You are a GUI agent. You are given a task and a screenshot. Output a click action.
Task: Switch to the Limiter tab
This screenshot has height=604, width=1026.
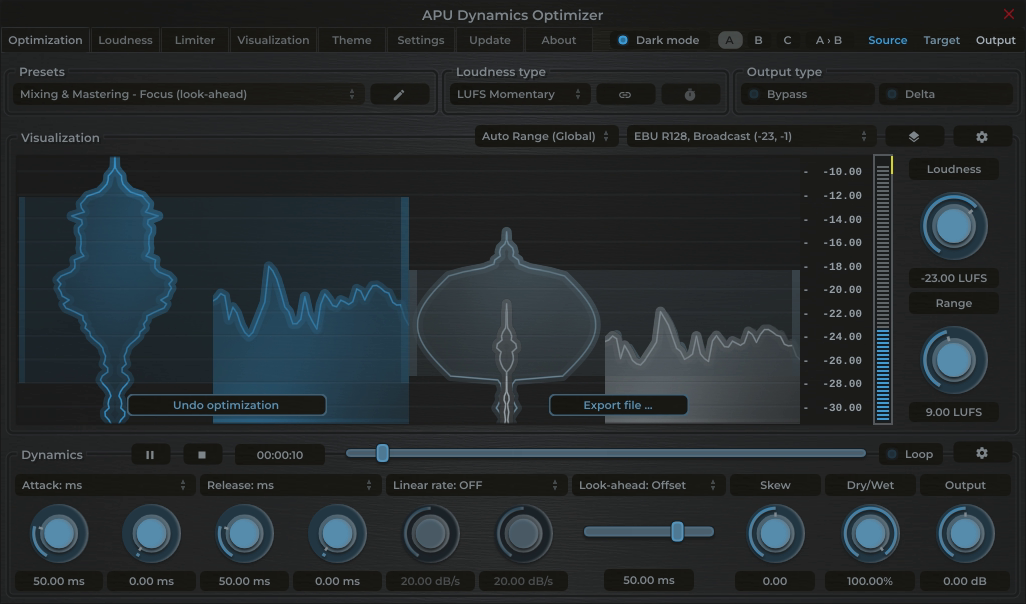pyautogui.click(x=194, y=40)
